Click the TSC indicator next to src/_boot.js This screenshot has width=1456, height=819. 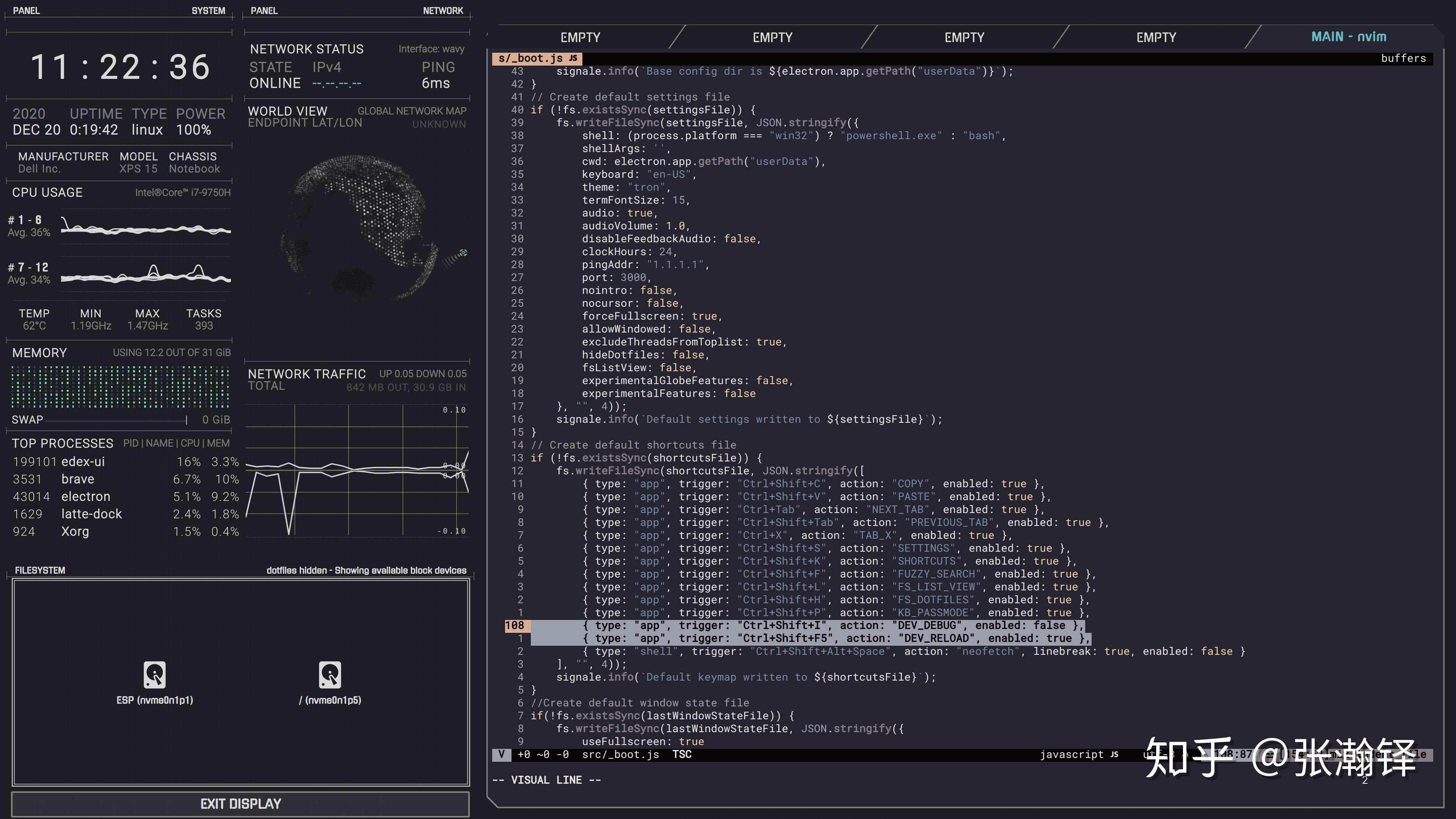click(682, 754)
